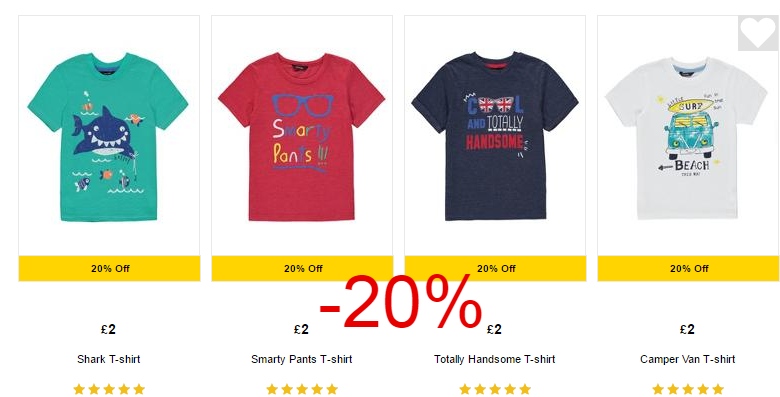The image size is (780, 397).
Task: Click the Smarty Pants T-shirt product name
Action: tap(301, 359)
